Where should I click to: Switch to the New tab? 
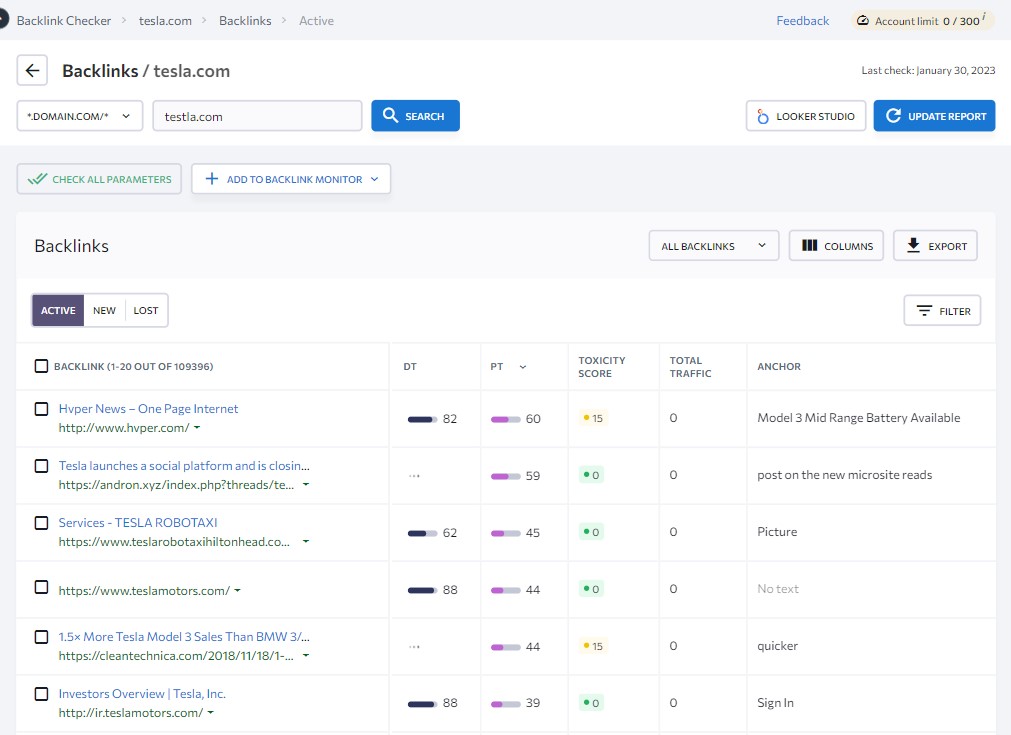104,311
